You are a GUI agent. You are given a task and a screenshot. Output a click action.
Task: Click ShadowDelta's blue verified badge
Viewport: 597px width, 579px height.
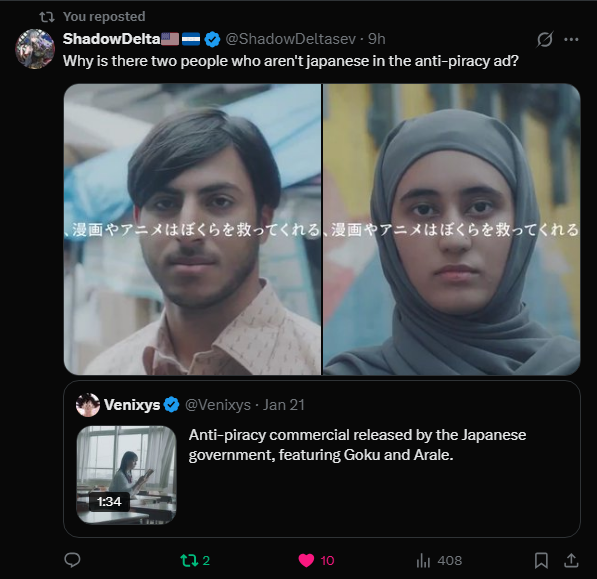212,39
